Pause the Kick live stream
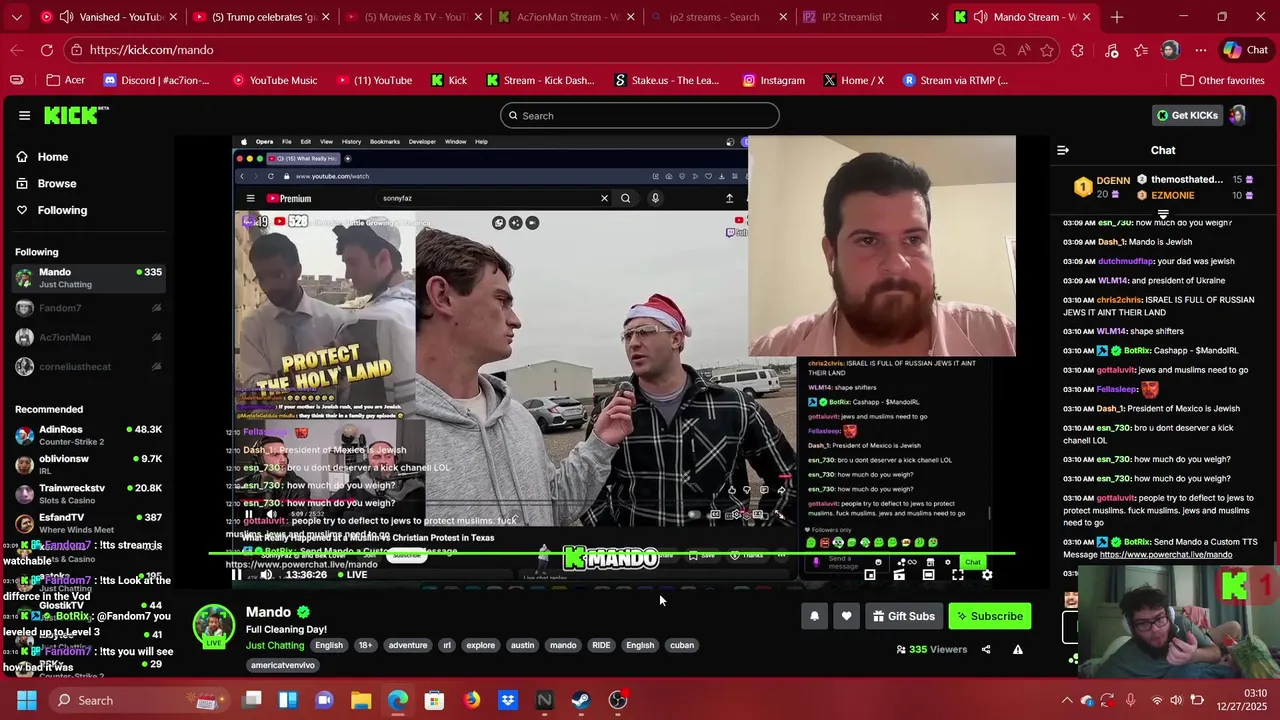Viewport: 1280px width, 720px height. (236, 575)
